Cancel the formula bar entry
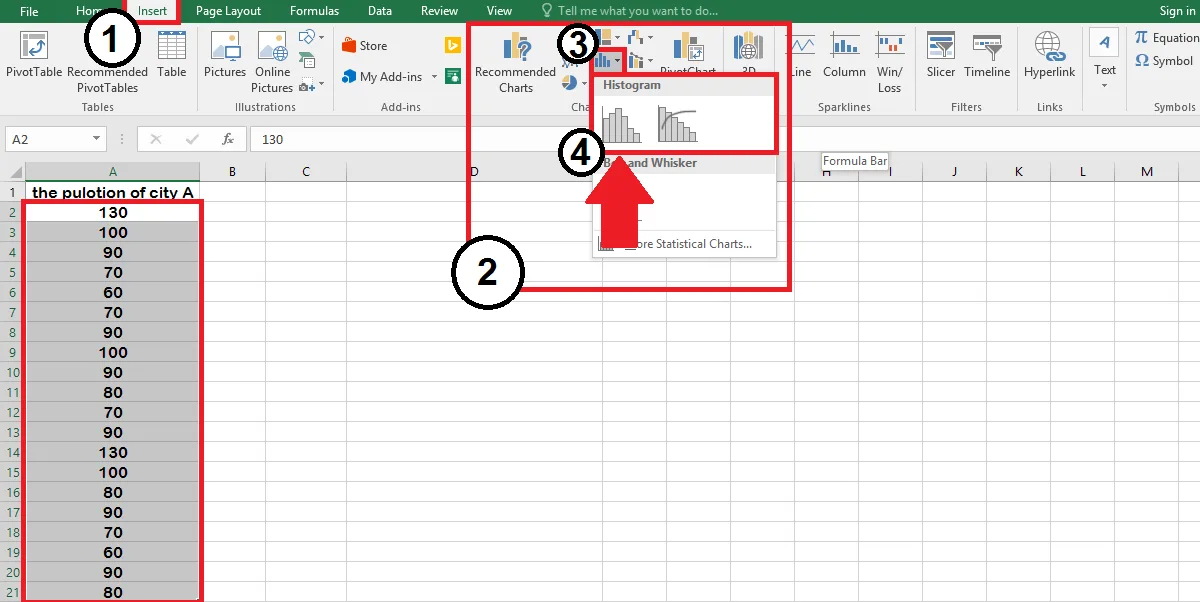The width and height of the screenshot is (1200, 602). (155, 139)
